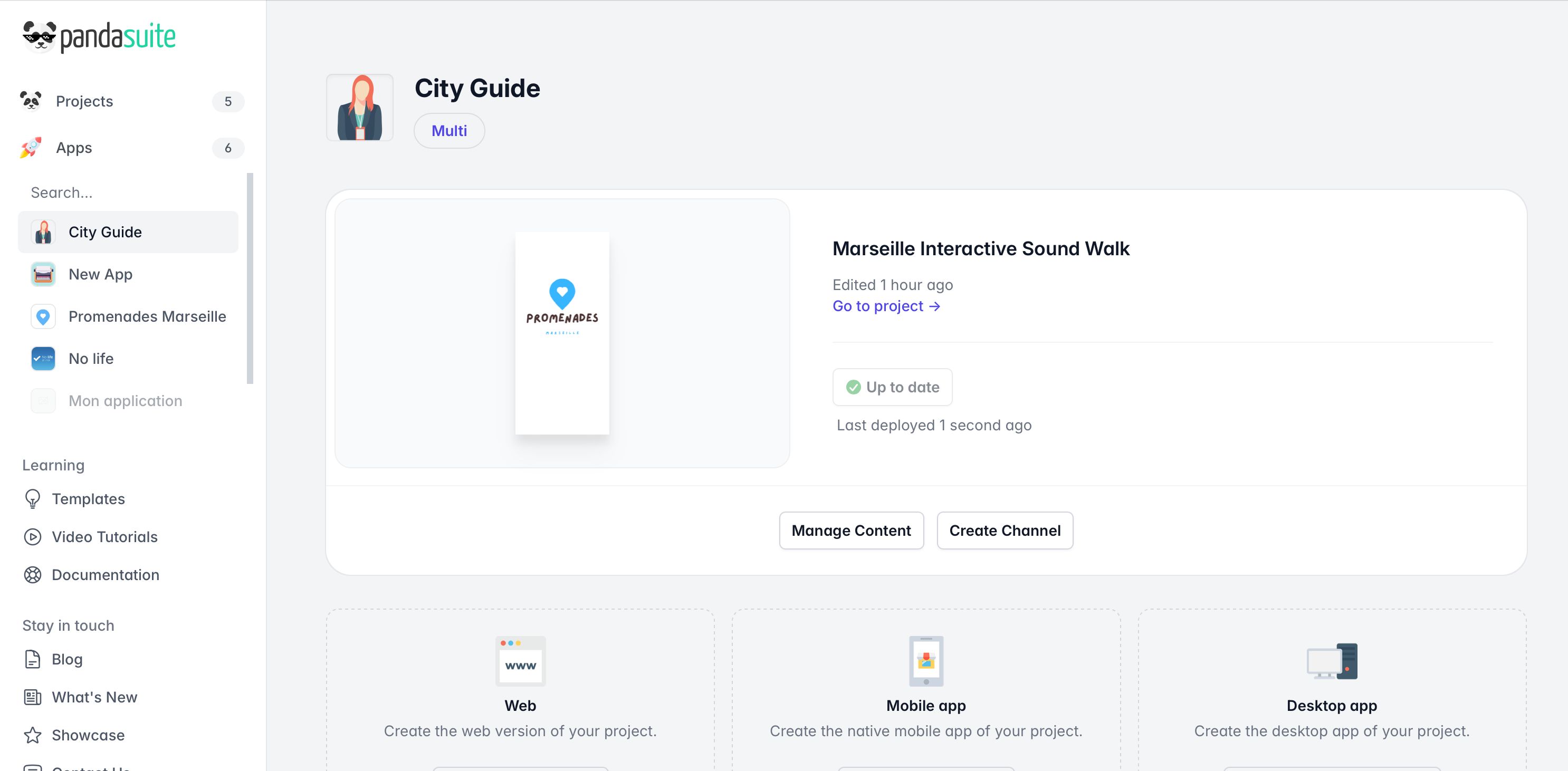Screen dimensions: 1568x771
Task: Click the Video Tutorials play icon
Action: [x=33, y=537]
